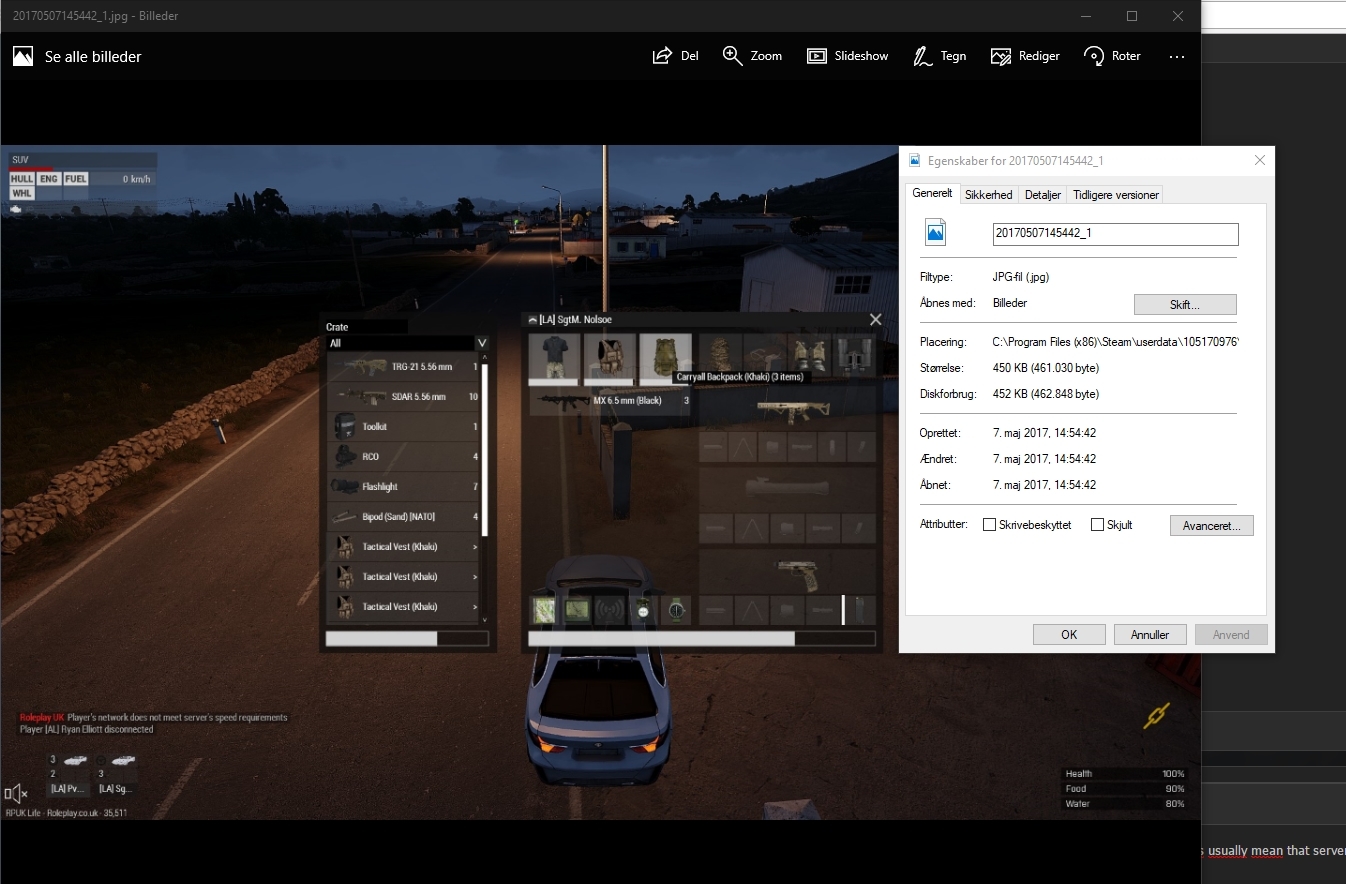This screenshot has width=1346, height=884.
Task: Click the muted speaker icon in game
Action: [15, 794]
